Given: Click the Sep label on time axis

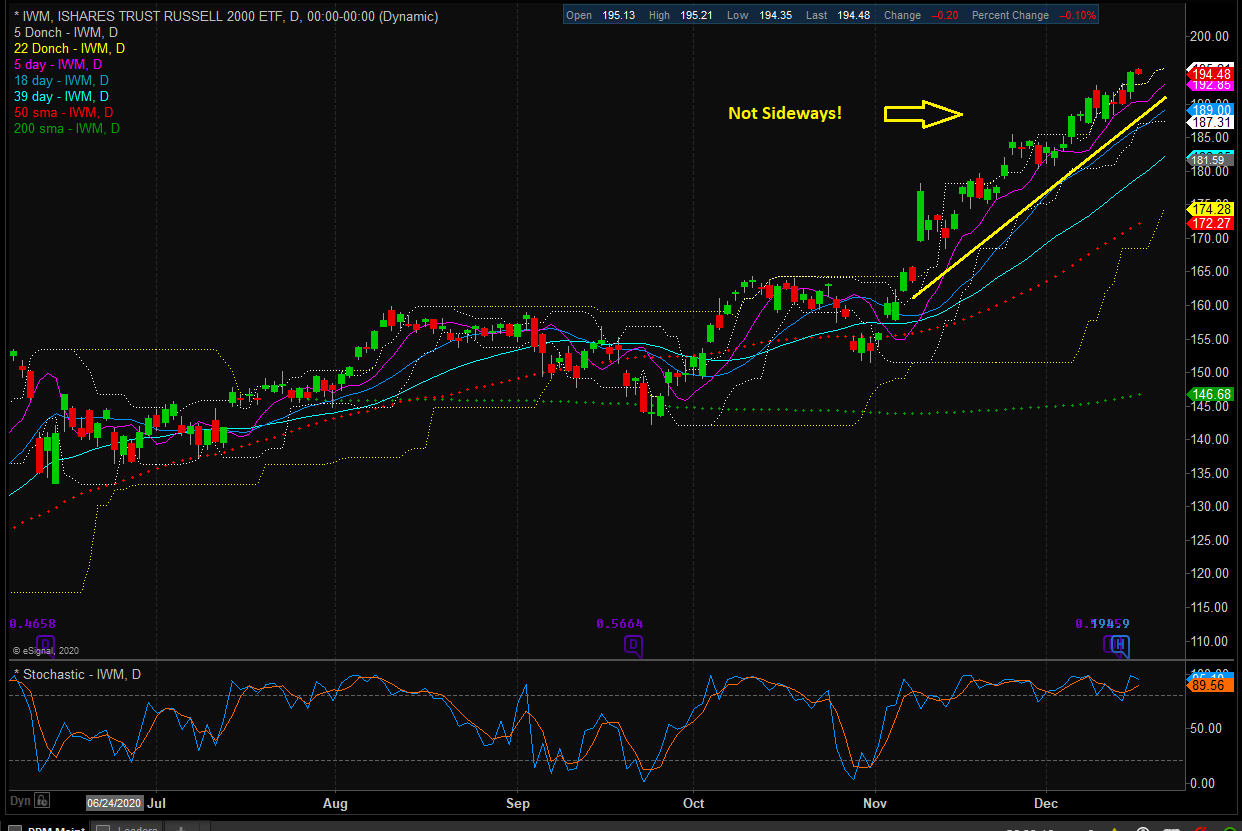Looking at the screenshot, I should [x=518, y=802].
